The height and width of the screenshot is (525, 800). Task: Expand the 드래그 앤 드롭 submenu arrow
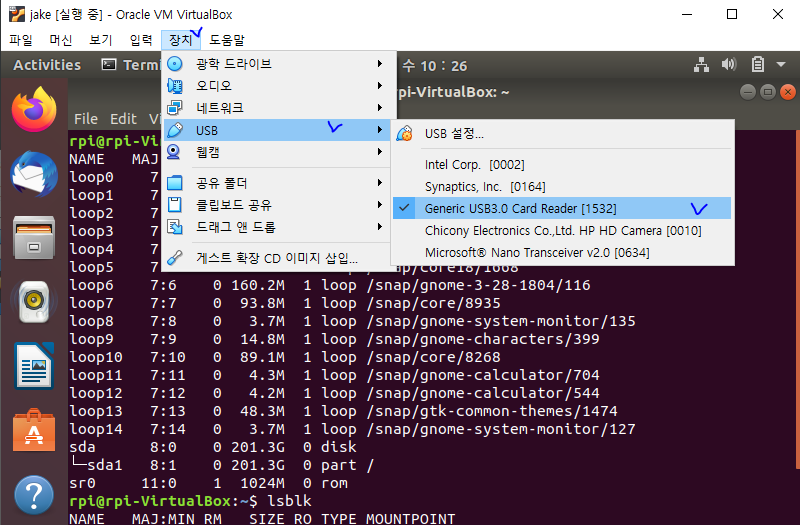point(380,227)
